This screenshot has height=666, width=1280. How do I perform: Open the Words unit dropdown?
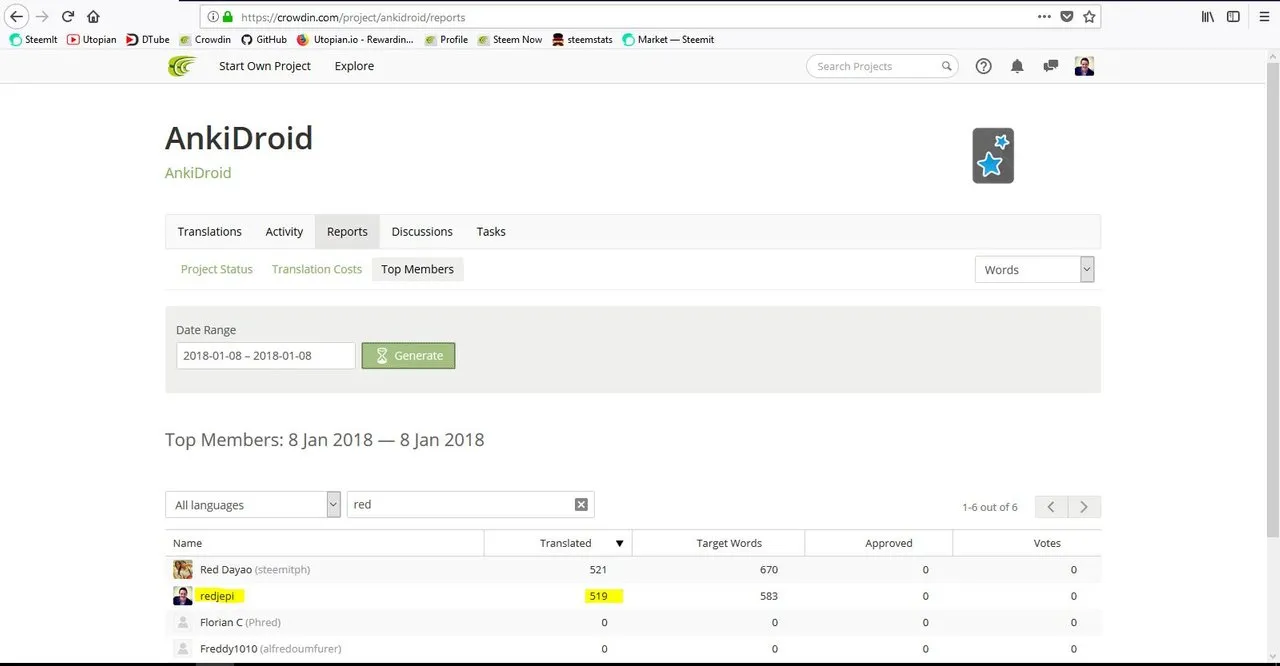pos(1035,269)
